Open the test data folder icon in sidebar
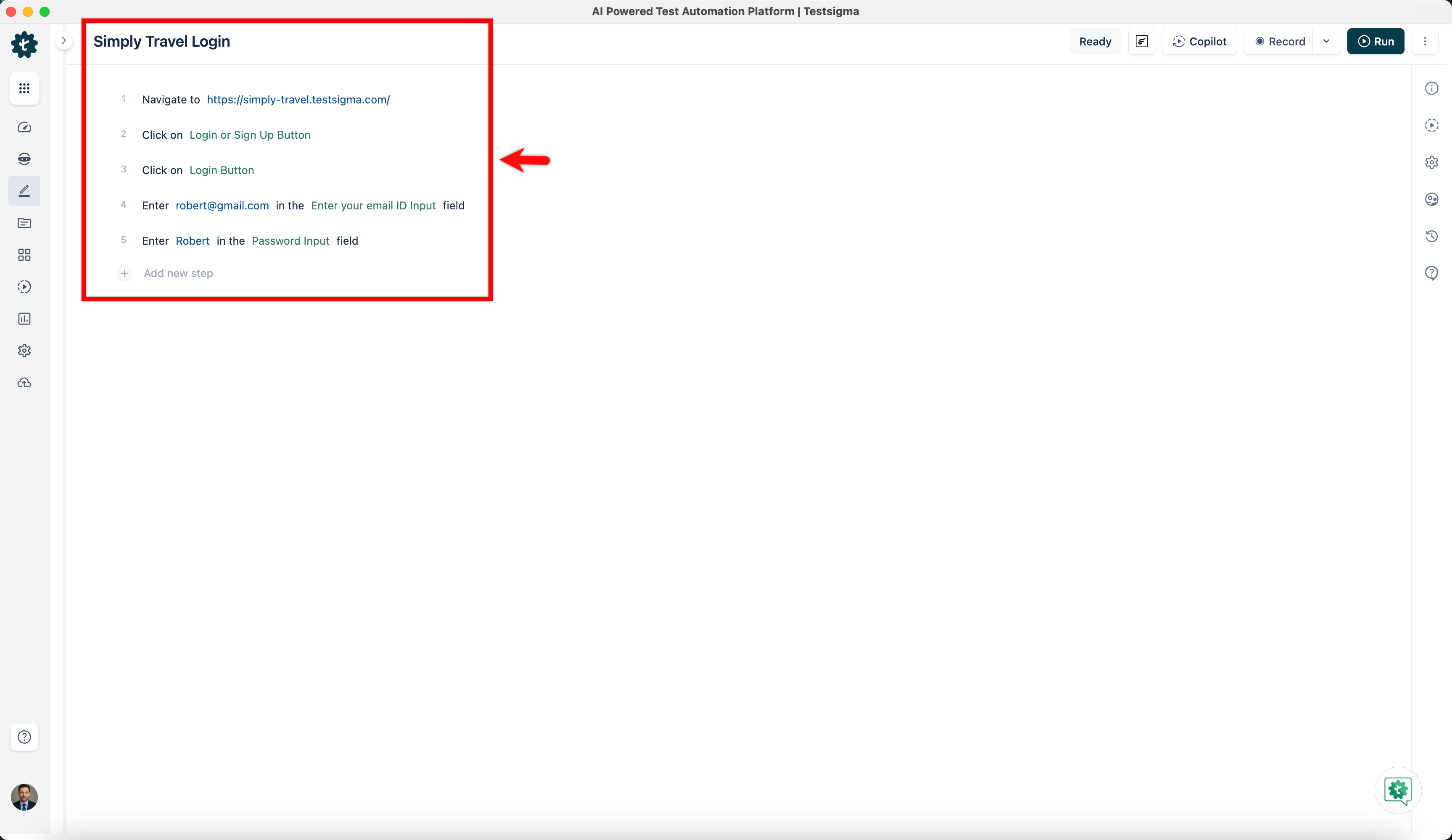Viewport: 1452px width, 840px height. [x=24, y=224]
